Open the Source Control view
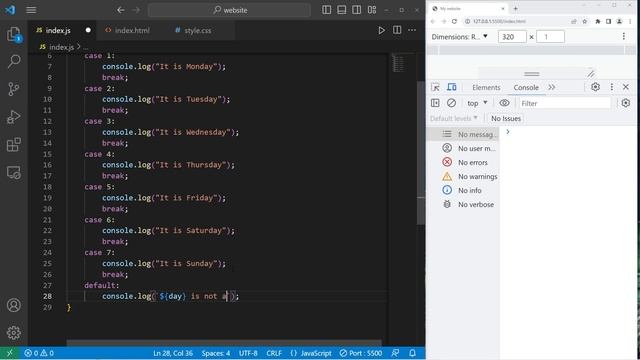This screenshot has height=360, width=640. [14, 89]
